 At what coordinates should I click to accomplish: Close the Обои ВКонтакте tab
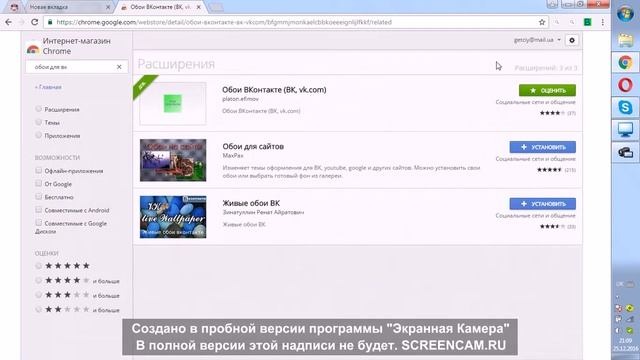pyautogui.click(x=198, y=7)
